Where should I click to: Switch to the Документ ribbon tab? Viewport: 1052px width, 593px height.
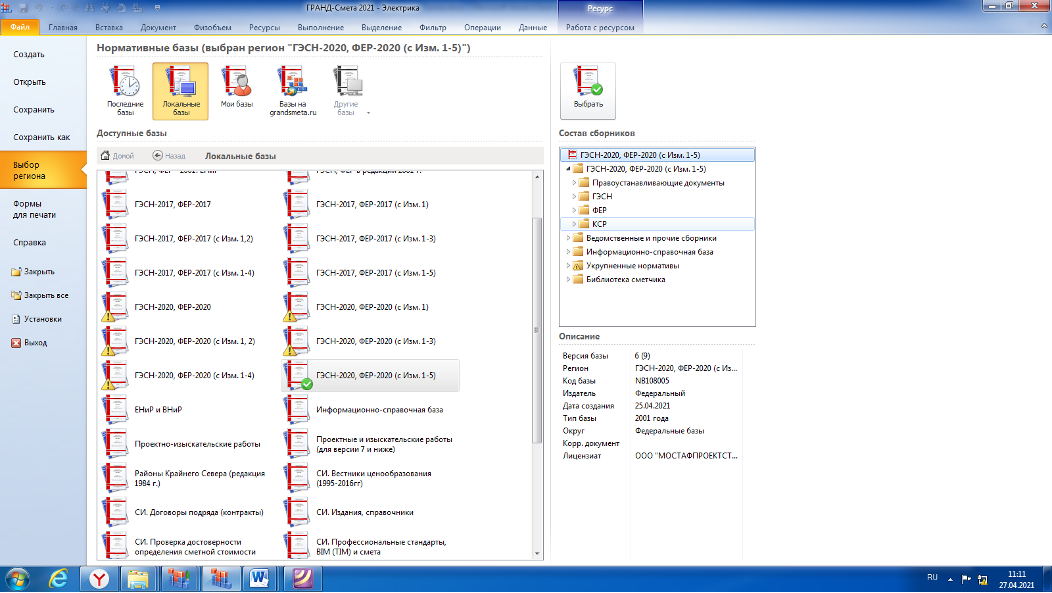pos(158,28)
